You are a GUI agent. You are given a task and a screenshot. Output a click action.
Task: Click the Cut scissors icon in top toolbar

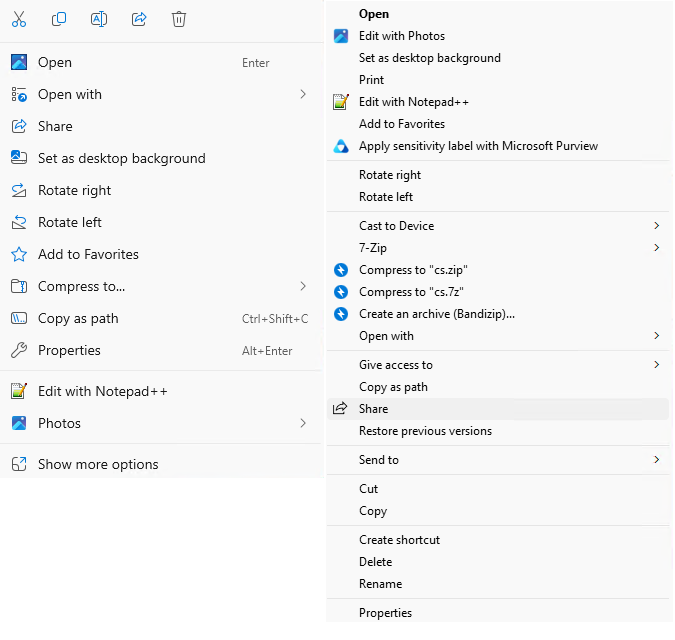pyautogui.click(x=19, y=19)
